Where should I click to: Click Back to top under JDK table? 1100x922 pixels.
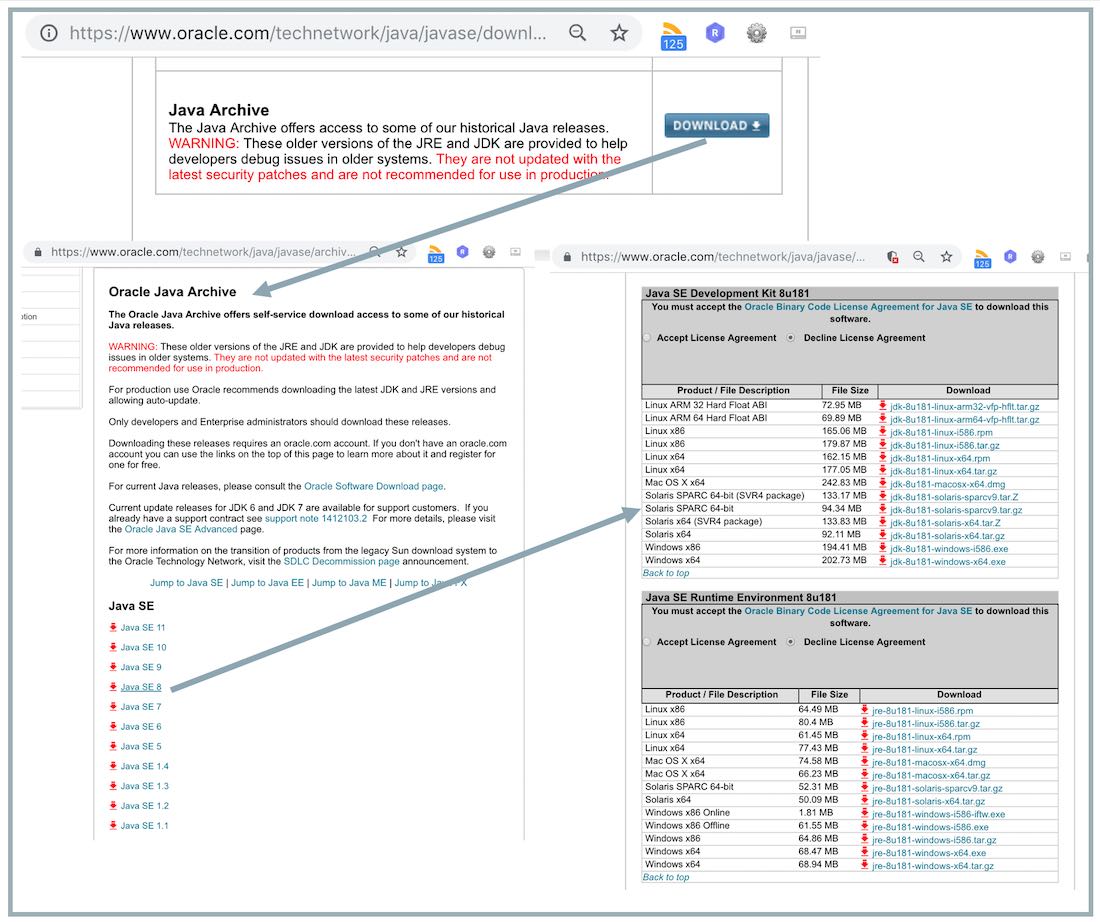point(666,573)
